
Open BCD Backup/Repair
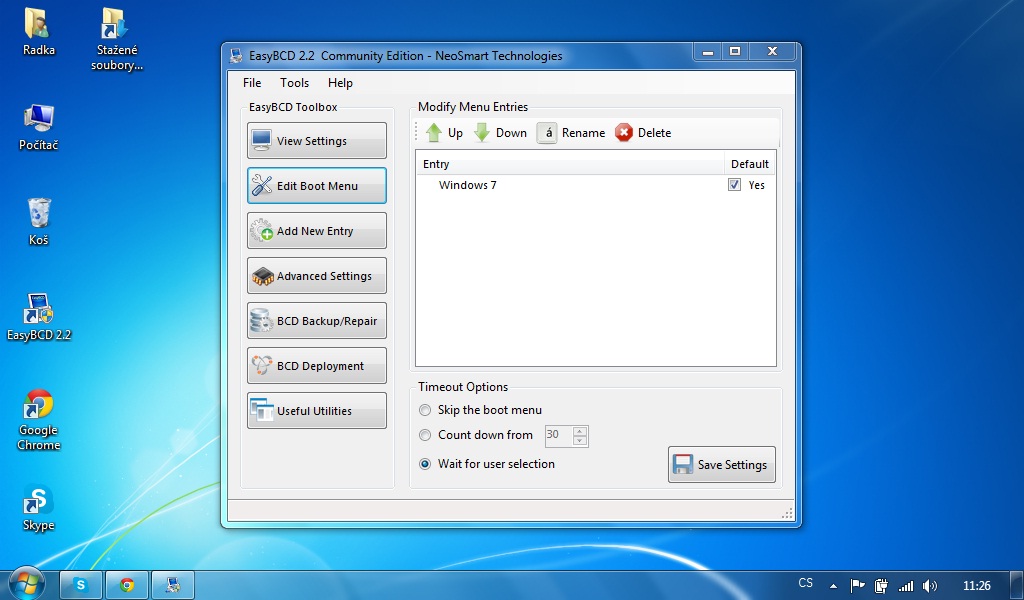[317, 321]
